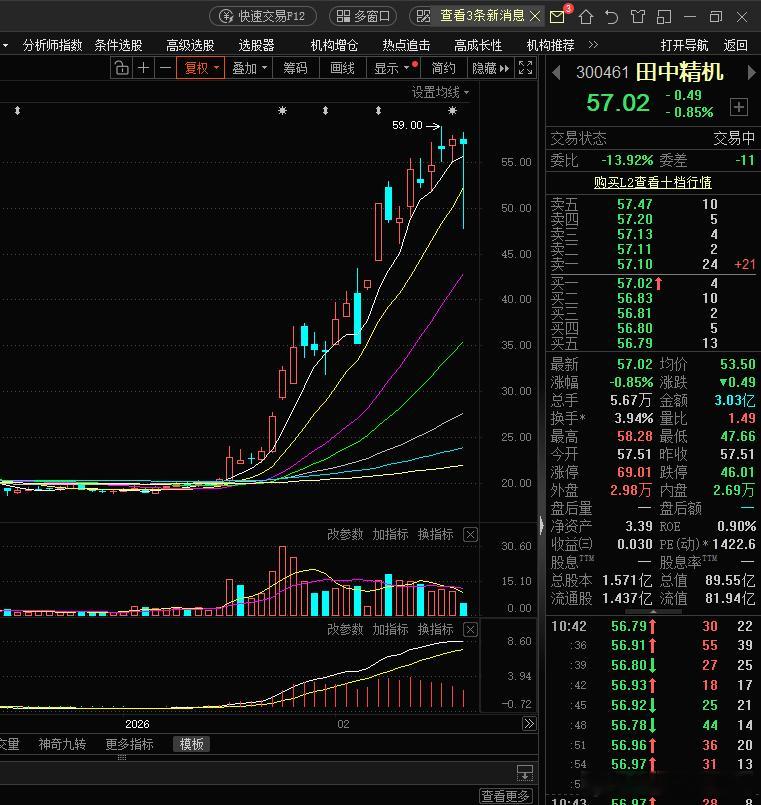Click 加指标 in the volume panel

point(390,534)
